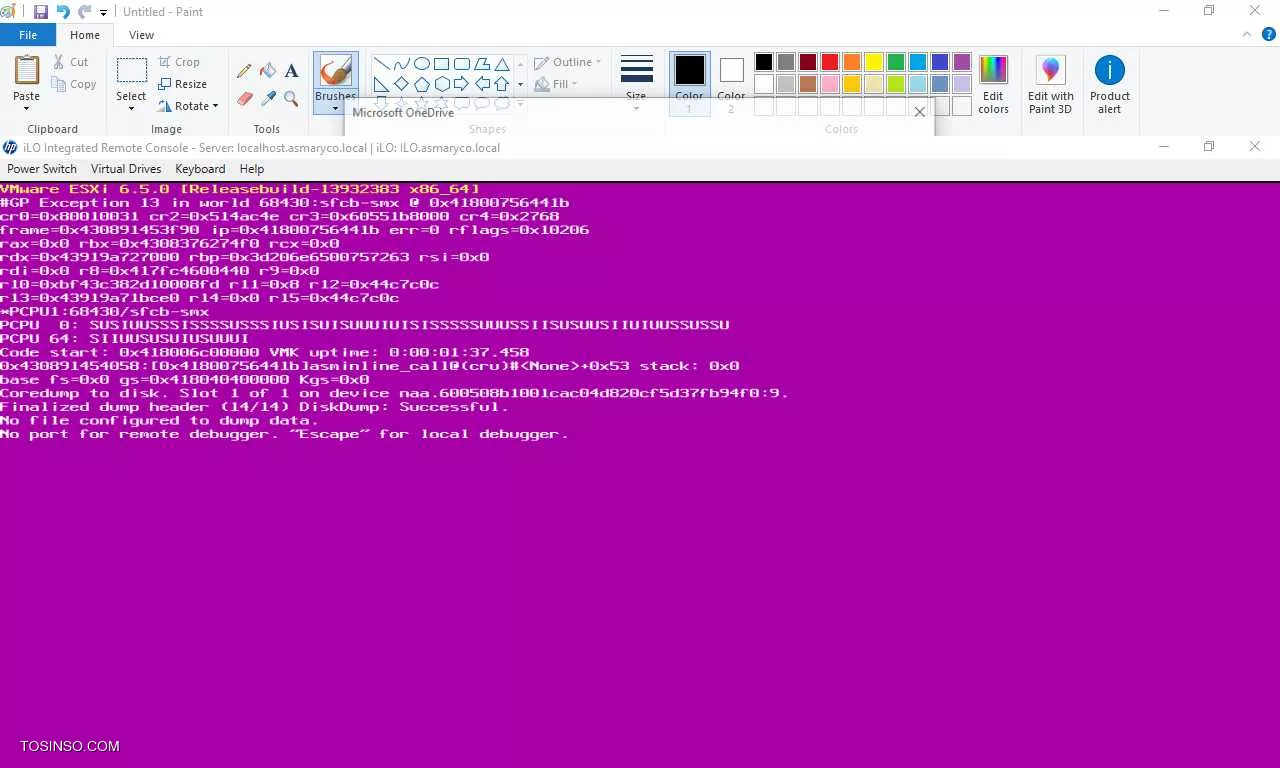Image resolution: width=1280 pixels, height=768 pixels.
Task: Pick the yellow color swatch
Action: [x=874, y=62]
